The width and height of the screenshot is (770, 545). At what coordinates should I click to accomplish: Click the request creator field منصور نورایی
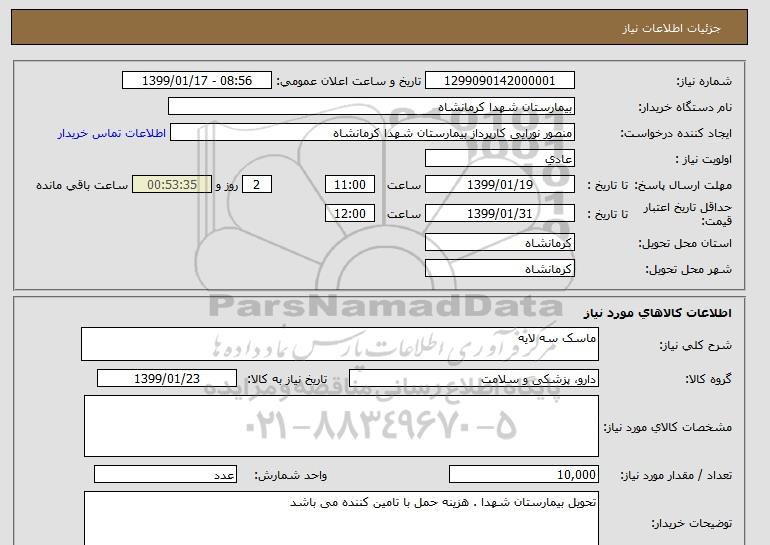point(372,133)
